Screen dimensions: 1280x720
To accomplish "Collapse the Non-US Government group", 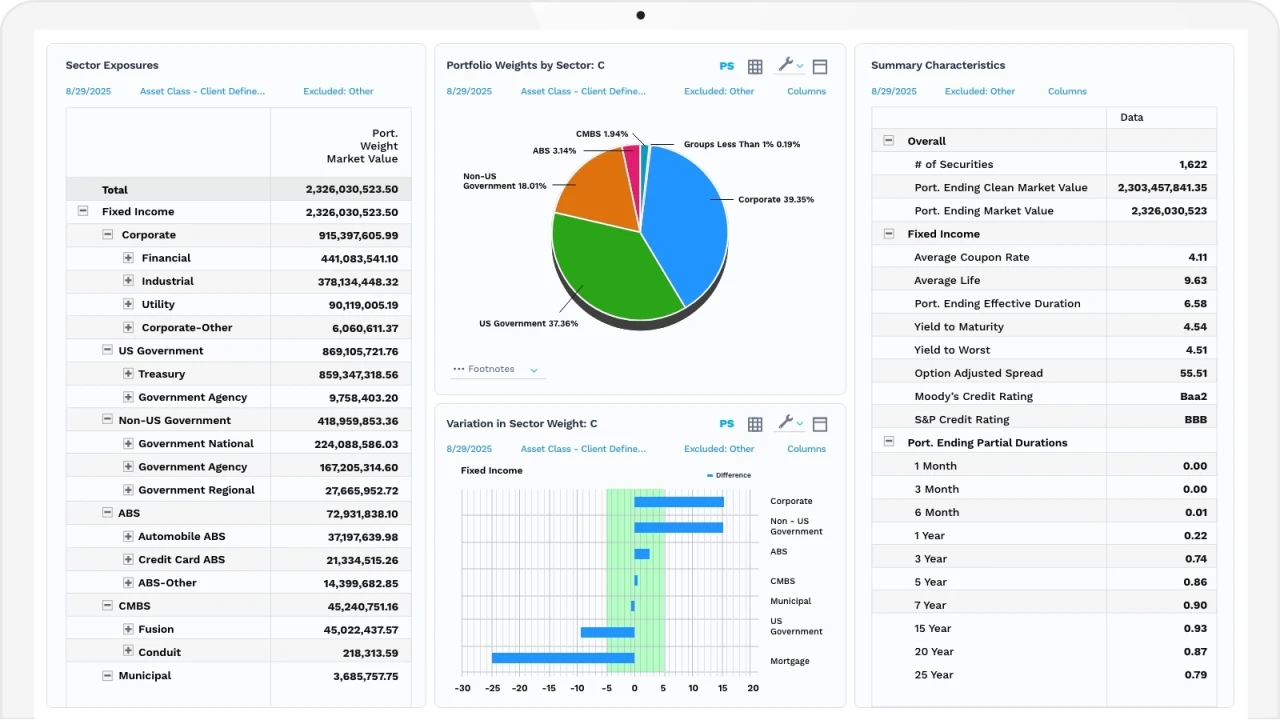I will point(108,420).
